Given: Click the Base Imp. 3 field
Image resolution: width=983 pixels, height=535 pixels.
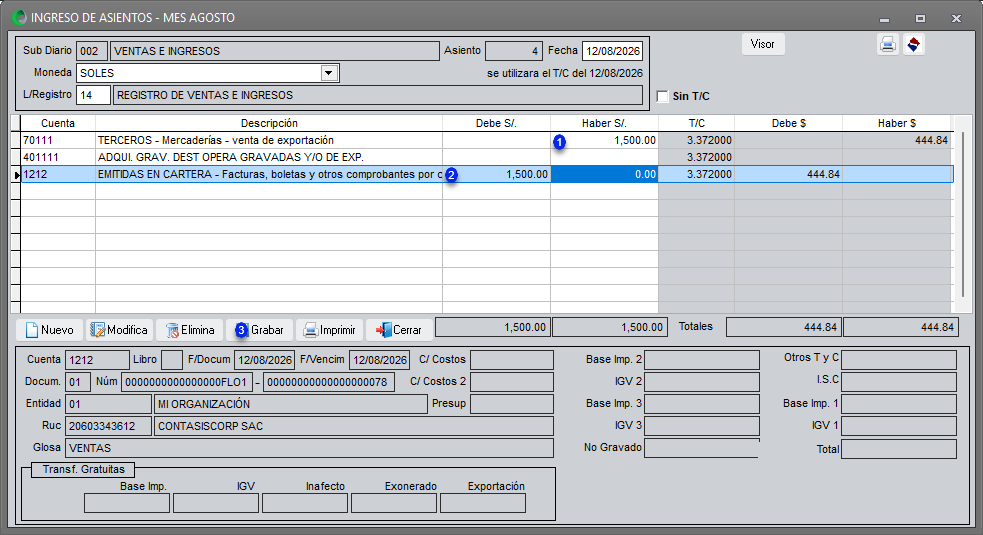Looking at the screenshot, I should (702, 404).
